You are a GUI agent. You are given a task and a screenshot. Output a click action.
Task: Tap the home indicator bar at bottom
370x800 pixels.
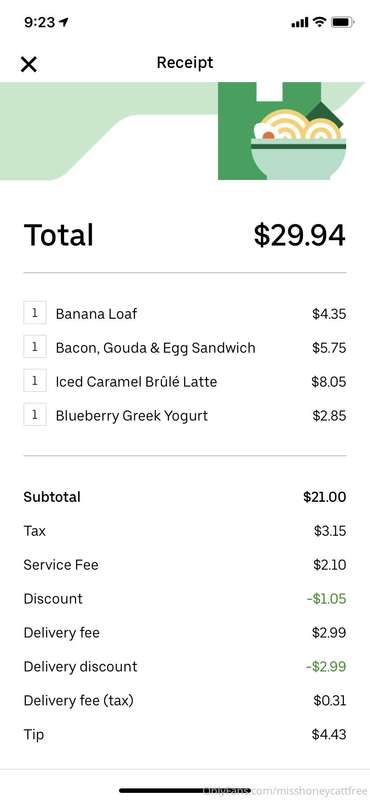point(185,790)
